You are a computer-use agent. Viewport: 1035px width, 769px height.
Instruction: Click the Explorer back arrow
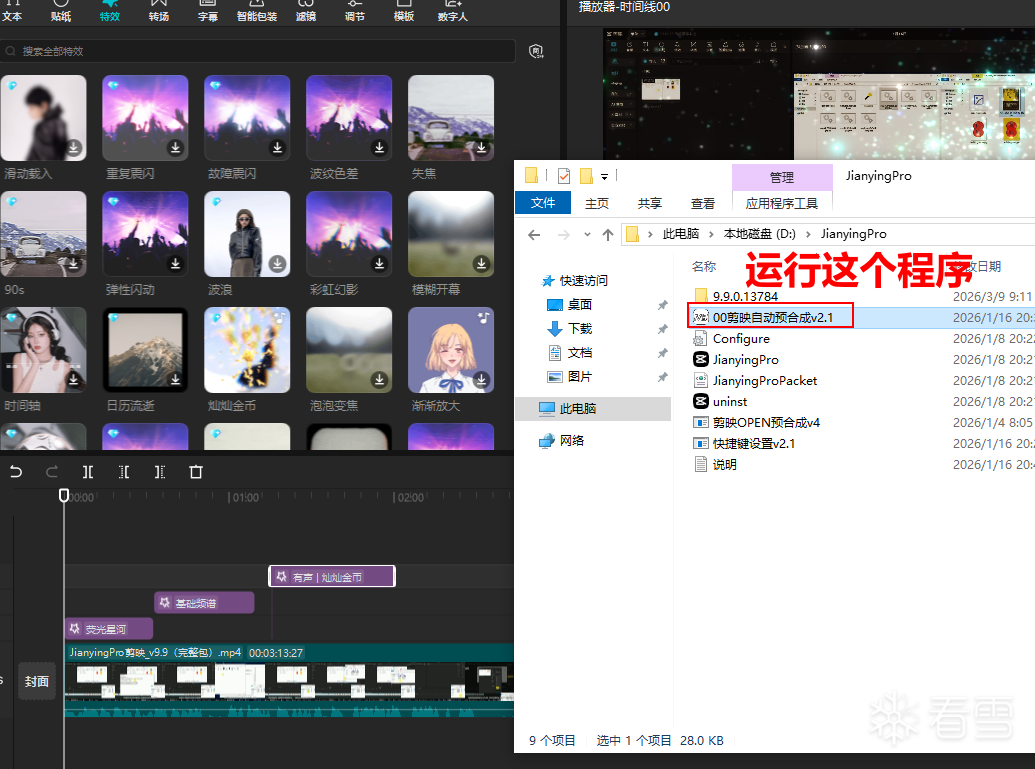coord(534,234)
